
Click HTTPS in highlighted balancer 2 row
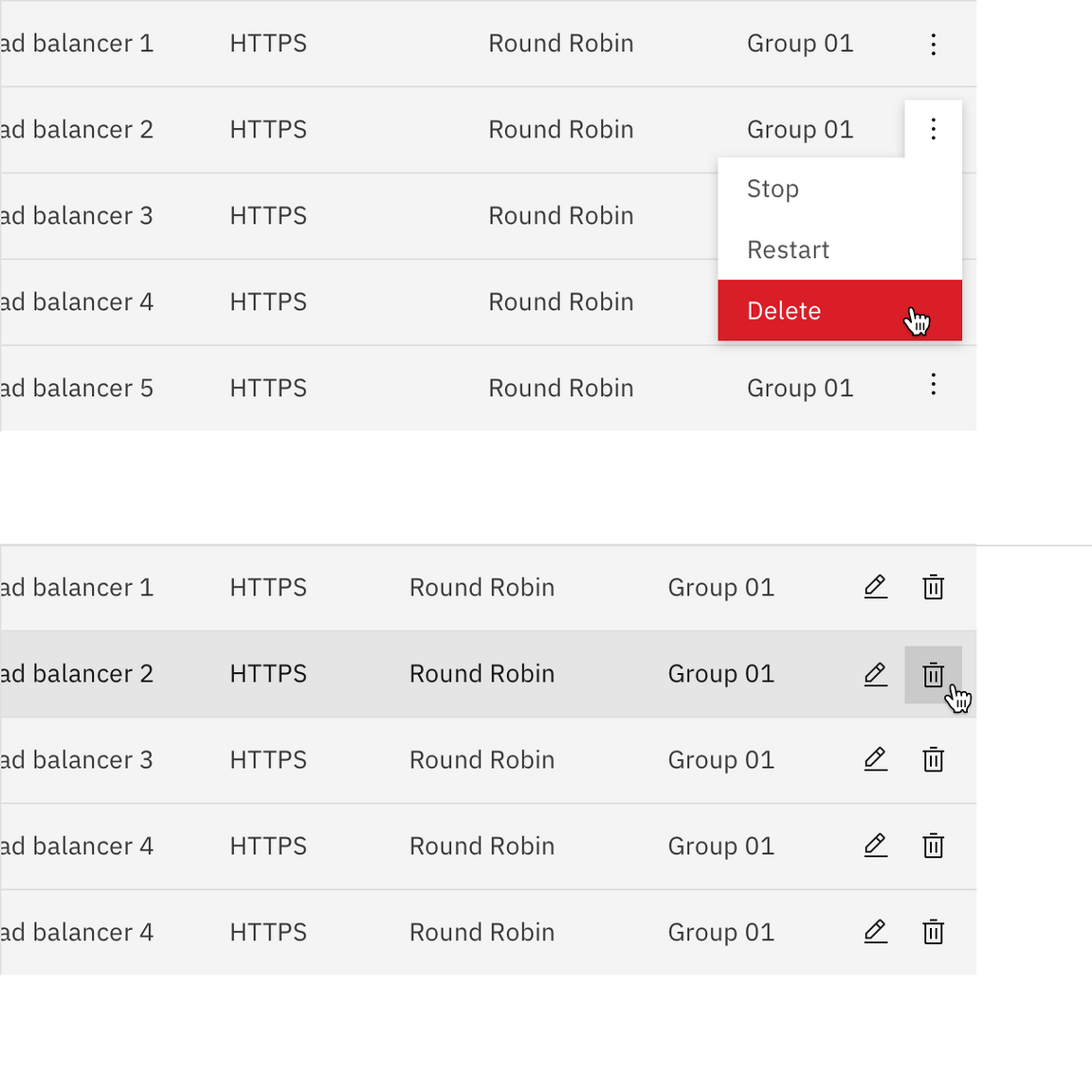pos(268,674)
